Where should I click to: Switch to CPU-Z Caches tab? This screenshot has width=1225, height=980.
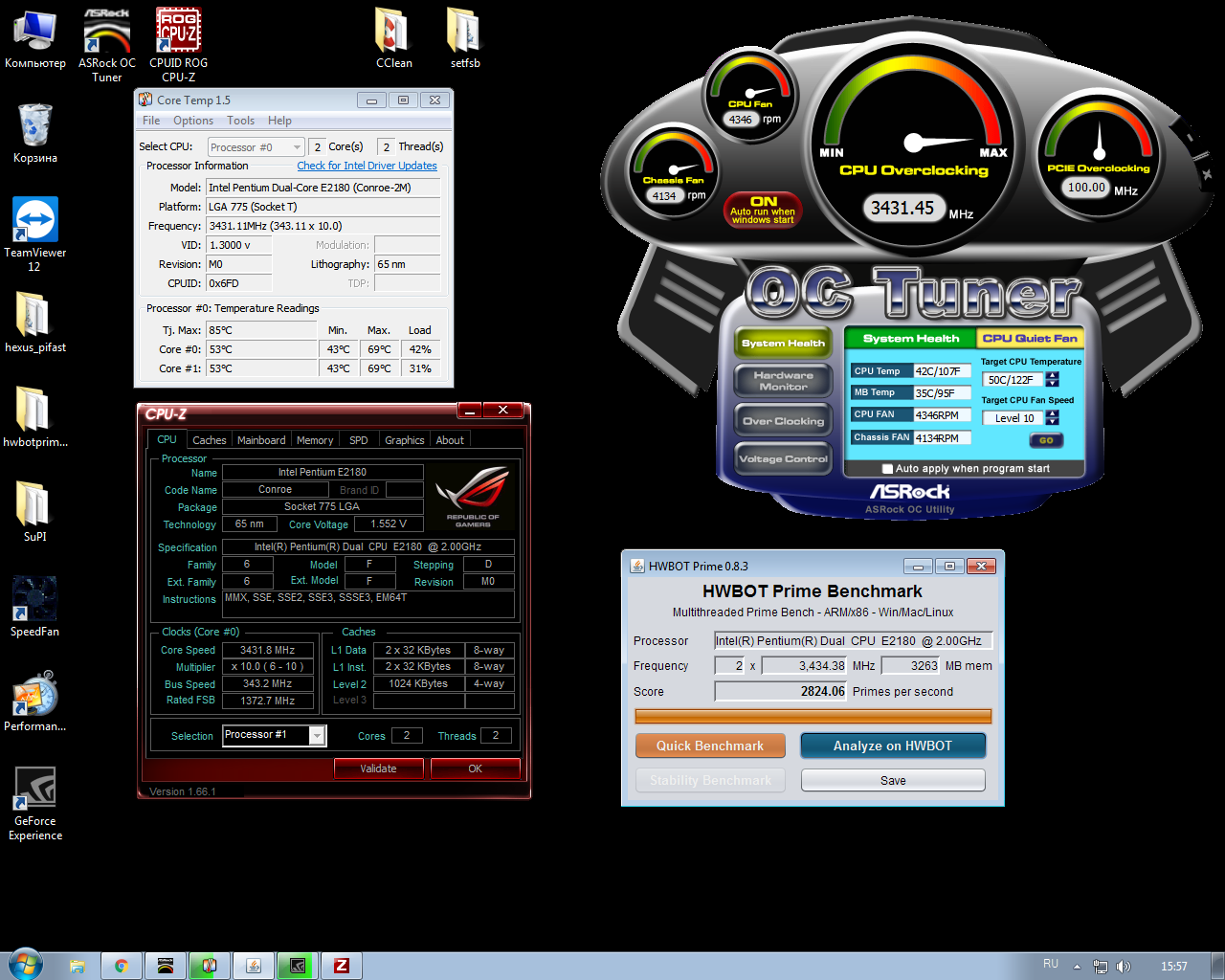pyautogui.click(x=209, y=440)
